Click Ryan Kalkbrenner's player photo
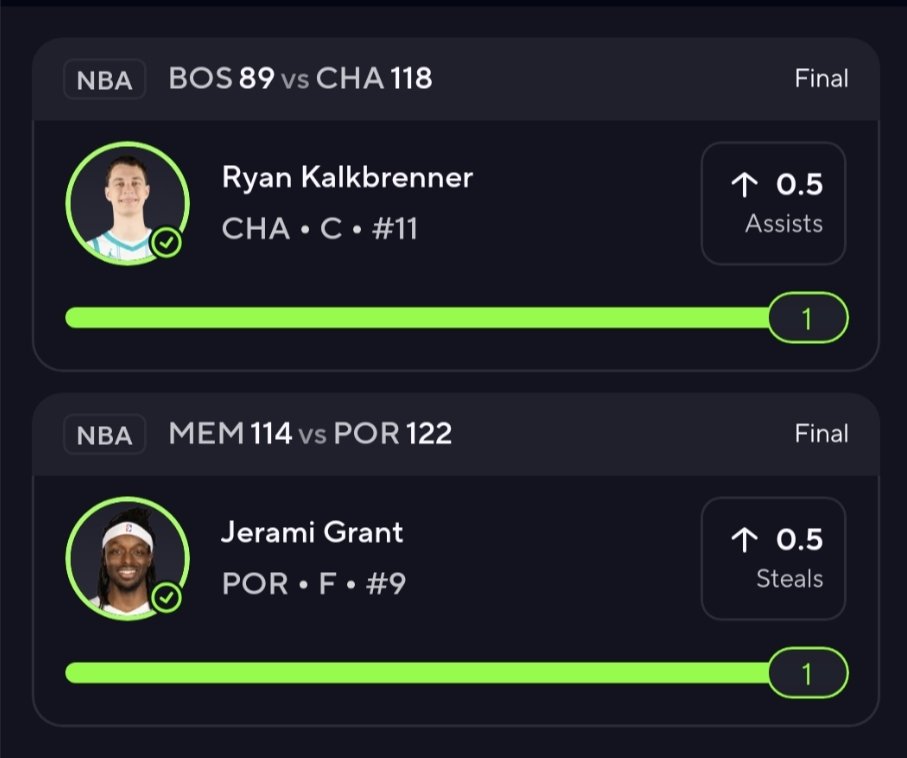The image size is (907, 758). coord(127,203)
